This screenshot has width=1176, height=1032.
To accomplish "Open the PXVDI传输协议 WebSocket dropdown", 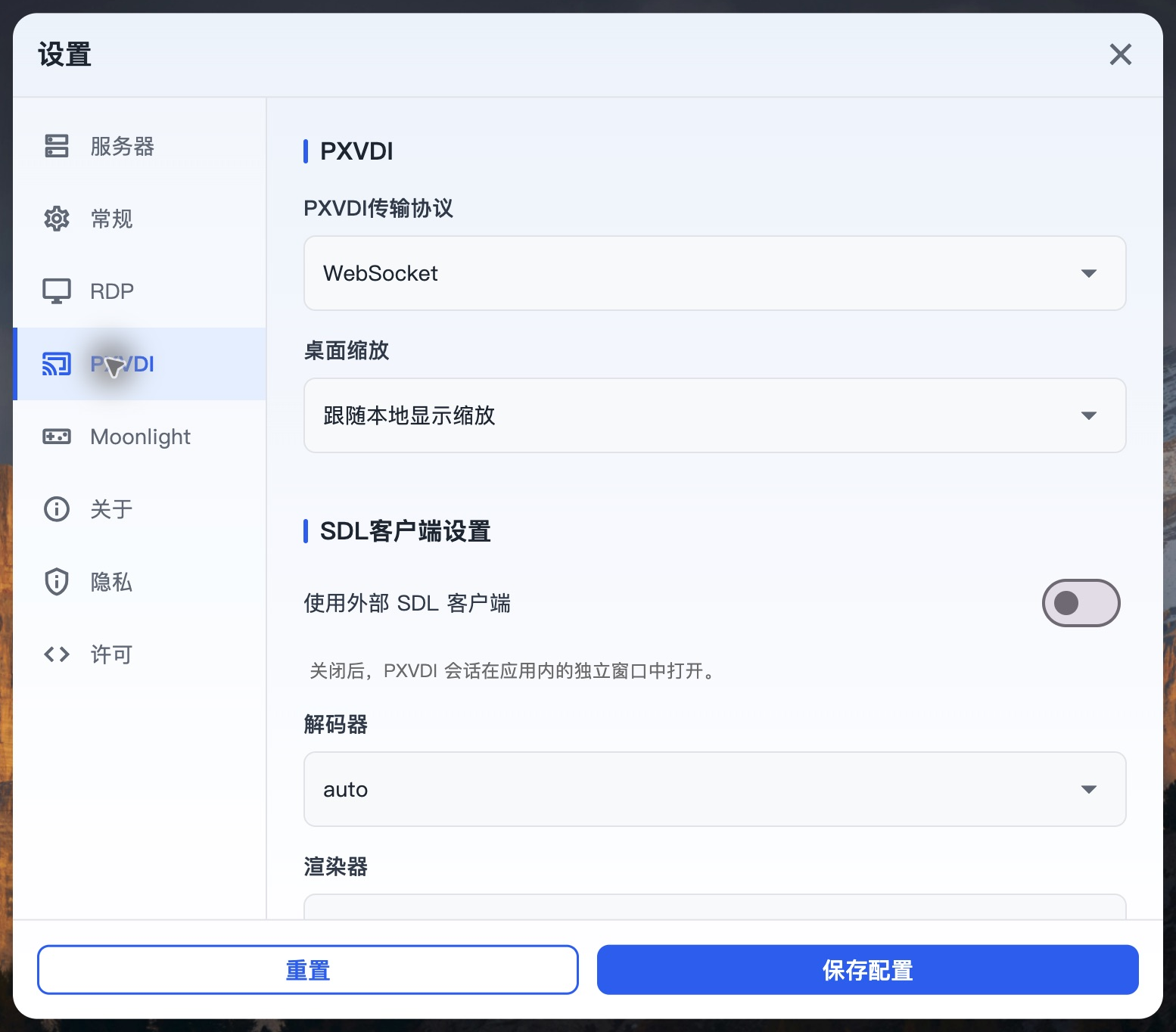I will click(x=714, y=273).
